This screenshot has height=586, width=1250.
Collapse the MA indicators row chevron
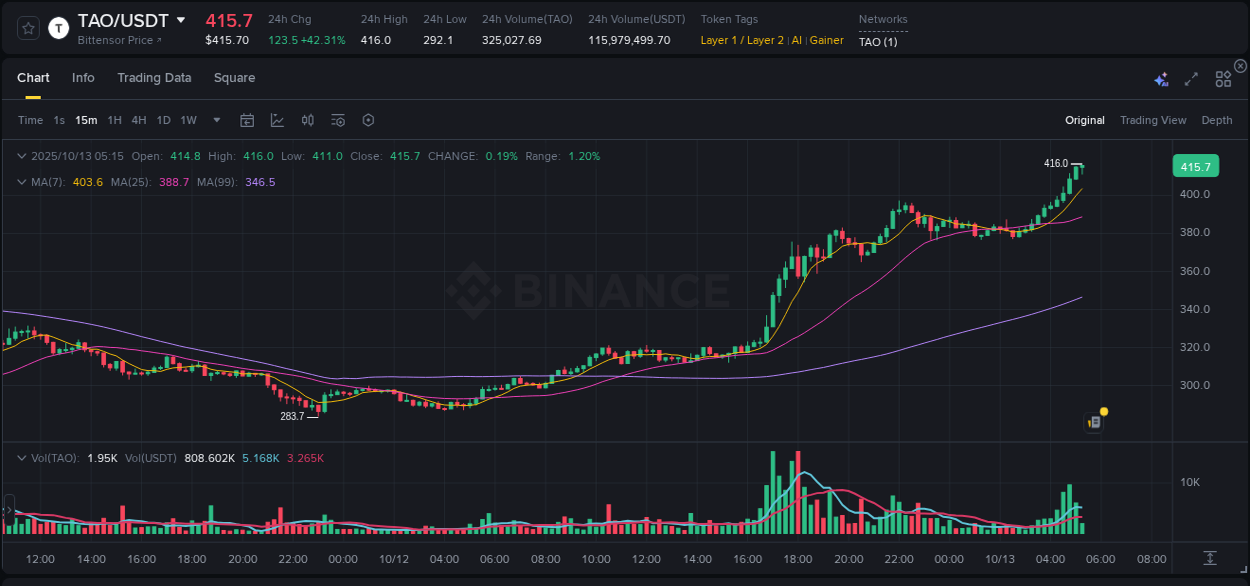(x=22, y=182)
